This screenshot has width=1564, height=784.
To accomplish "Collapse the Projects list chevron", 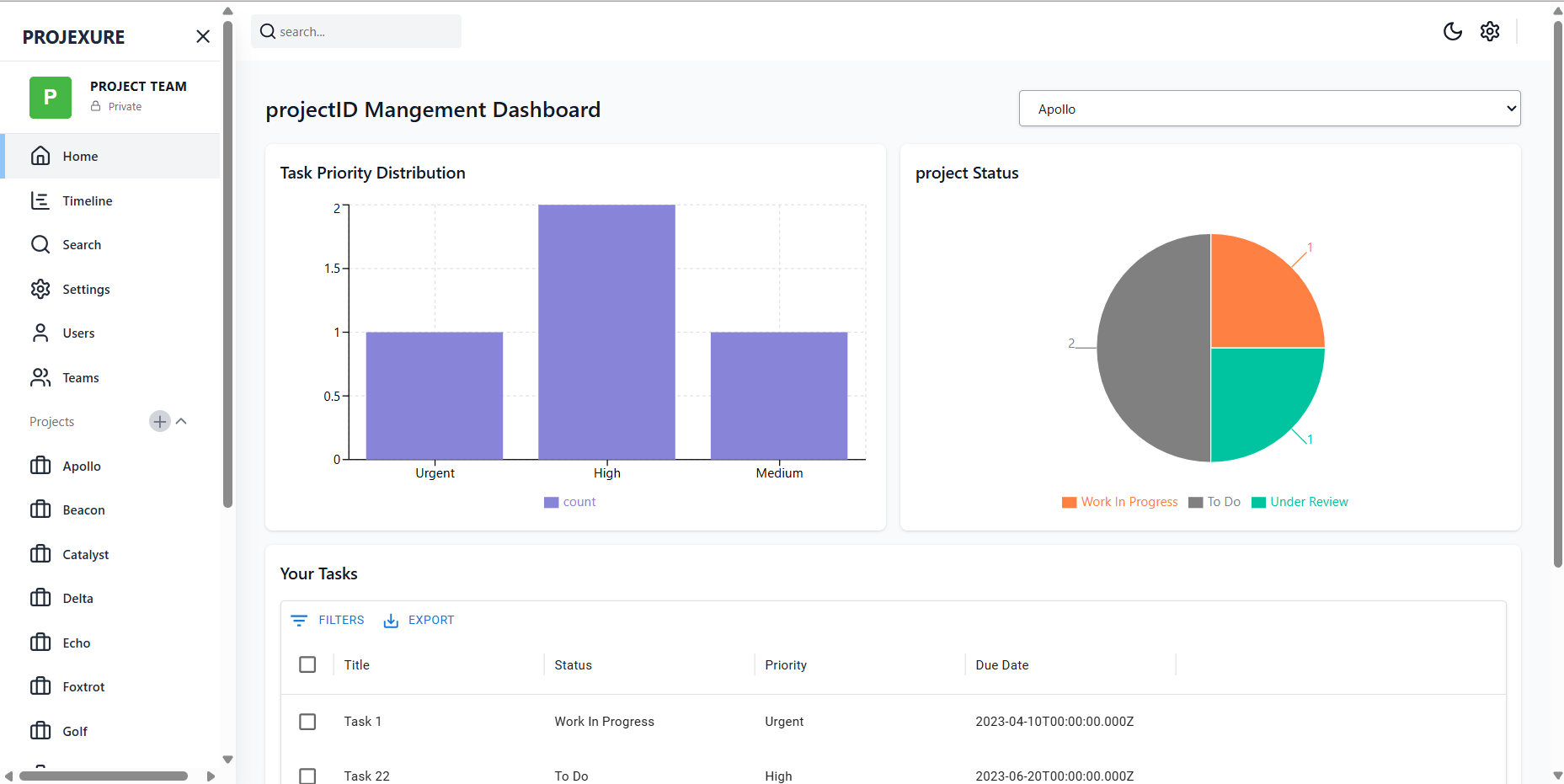I will 181,421.
